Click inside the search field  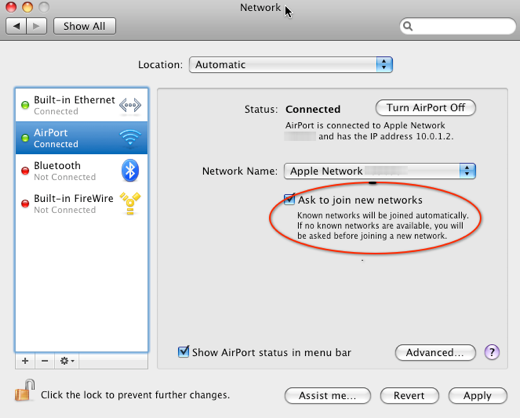click(x=458, y=26)
